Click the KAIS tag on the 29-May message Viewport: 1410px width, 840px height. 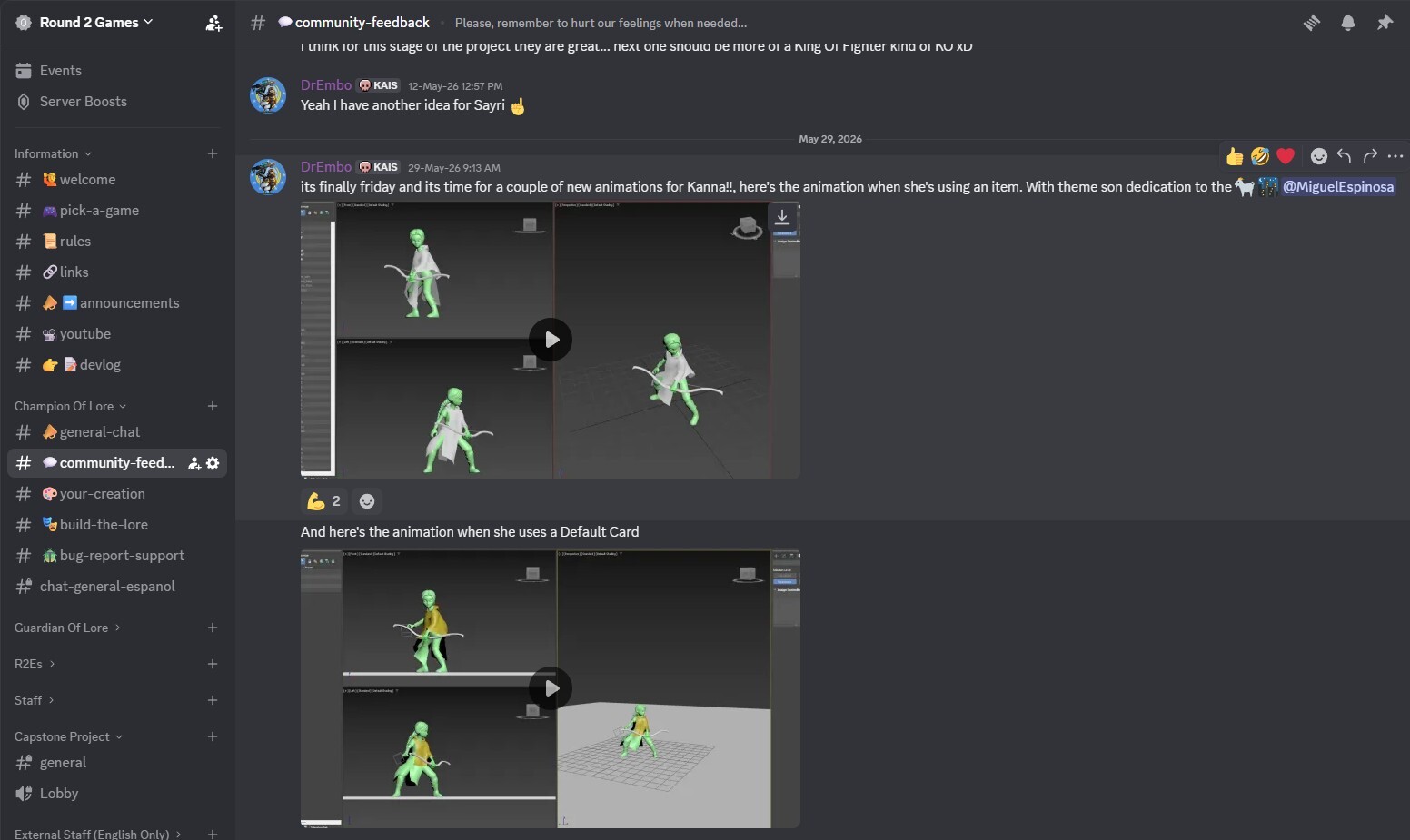379,167
